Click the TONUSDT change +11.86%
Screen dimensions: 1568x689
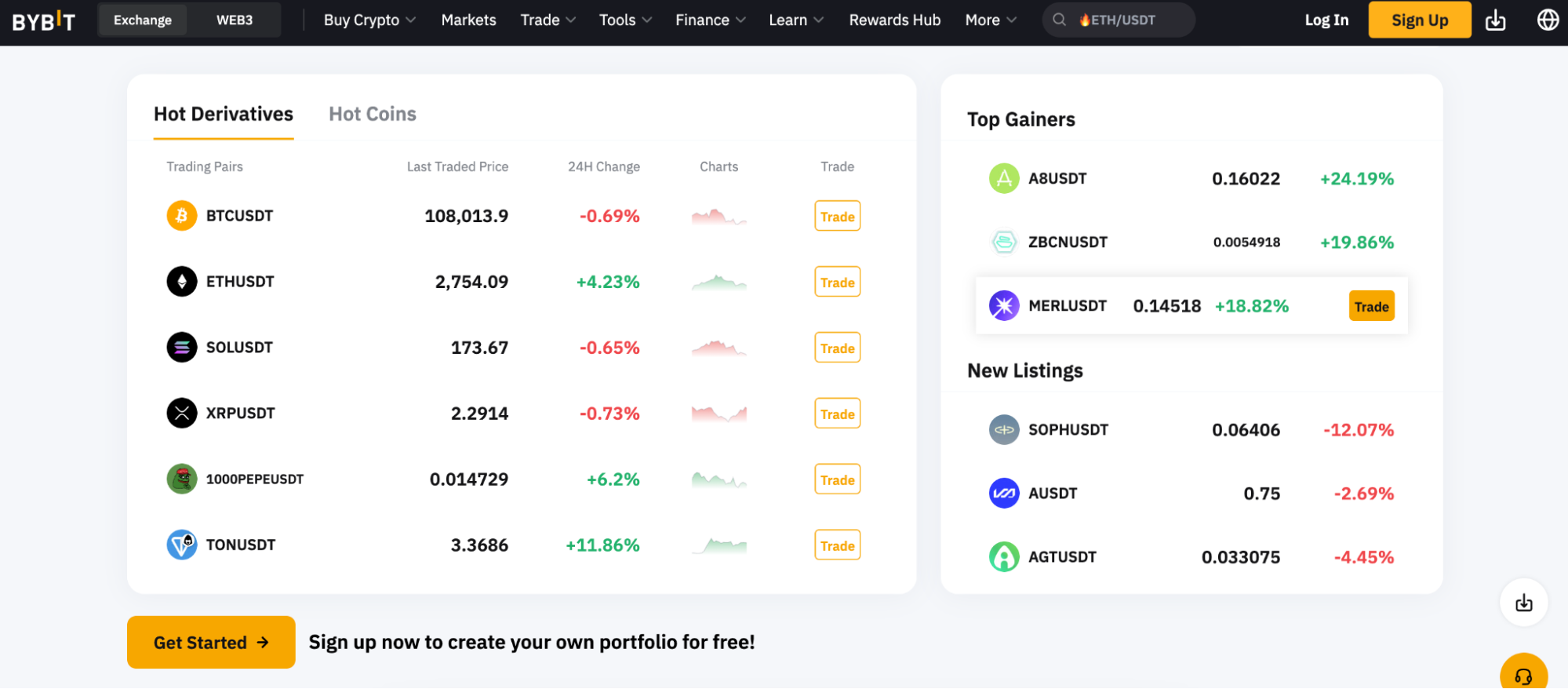[602, 545]
